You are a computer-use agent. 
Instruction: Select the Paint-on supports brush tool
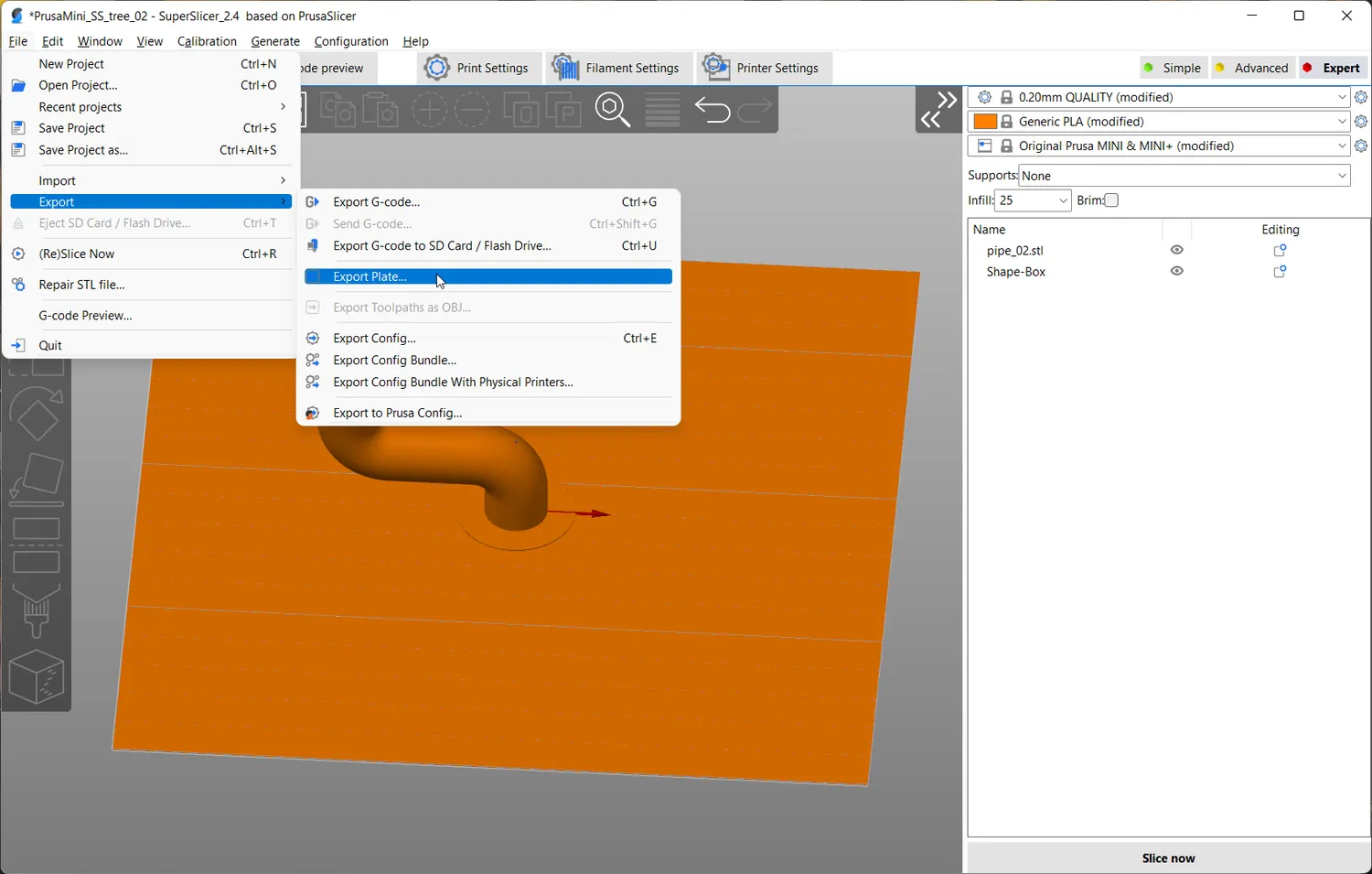point(37,610)
